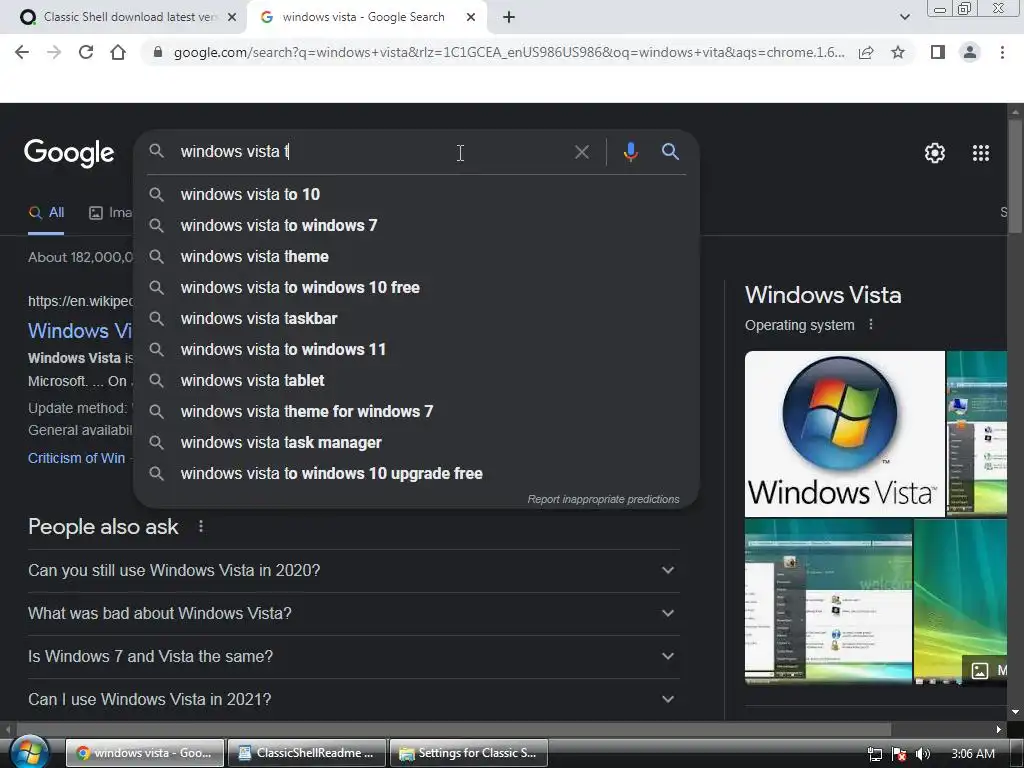1024x768 pixels.
Task: Open Google settings gear icon
Action: [x=935, y=153]
